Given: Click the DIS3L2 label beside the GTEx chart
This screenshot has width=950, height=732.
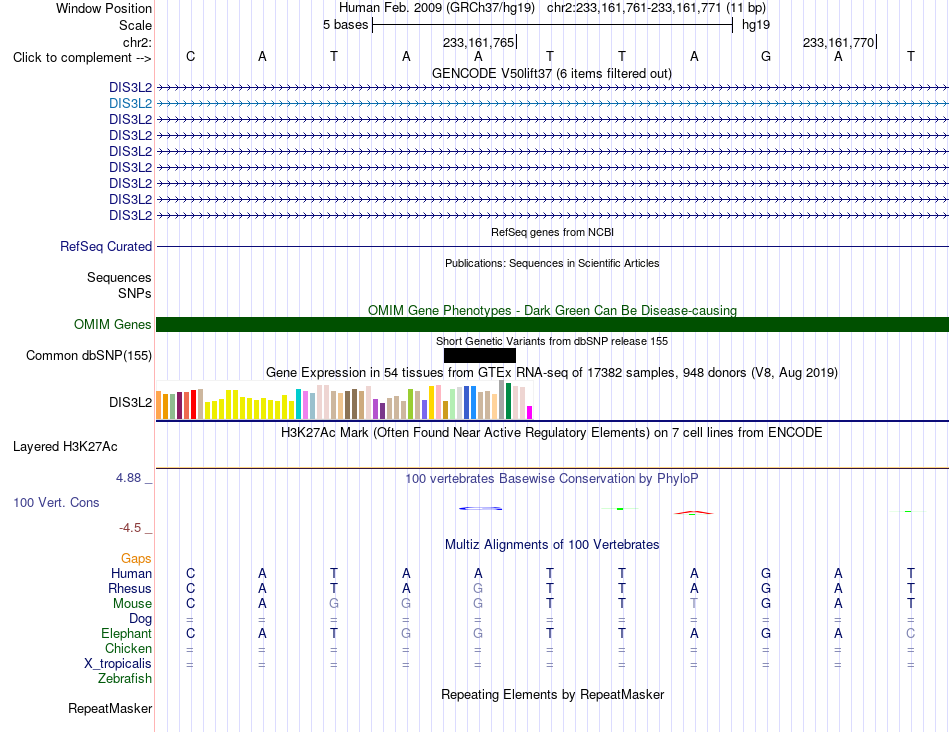Looking at the screenshot, I should (130, 402).
